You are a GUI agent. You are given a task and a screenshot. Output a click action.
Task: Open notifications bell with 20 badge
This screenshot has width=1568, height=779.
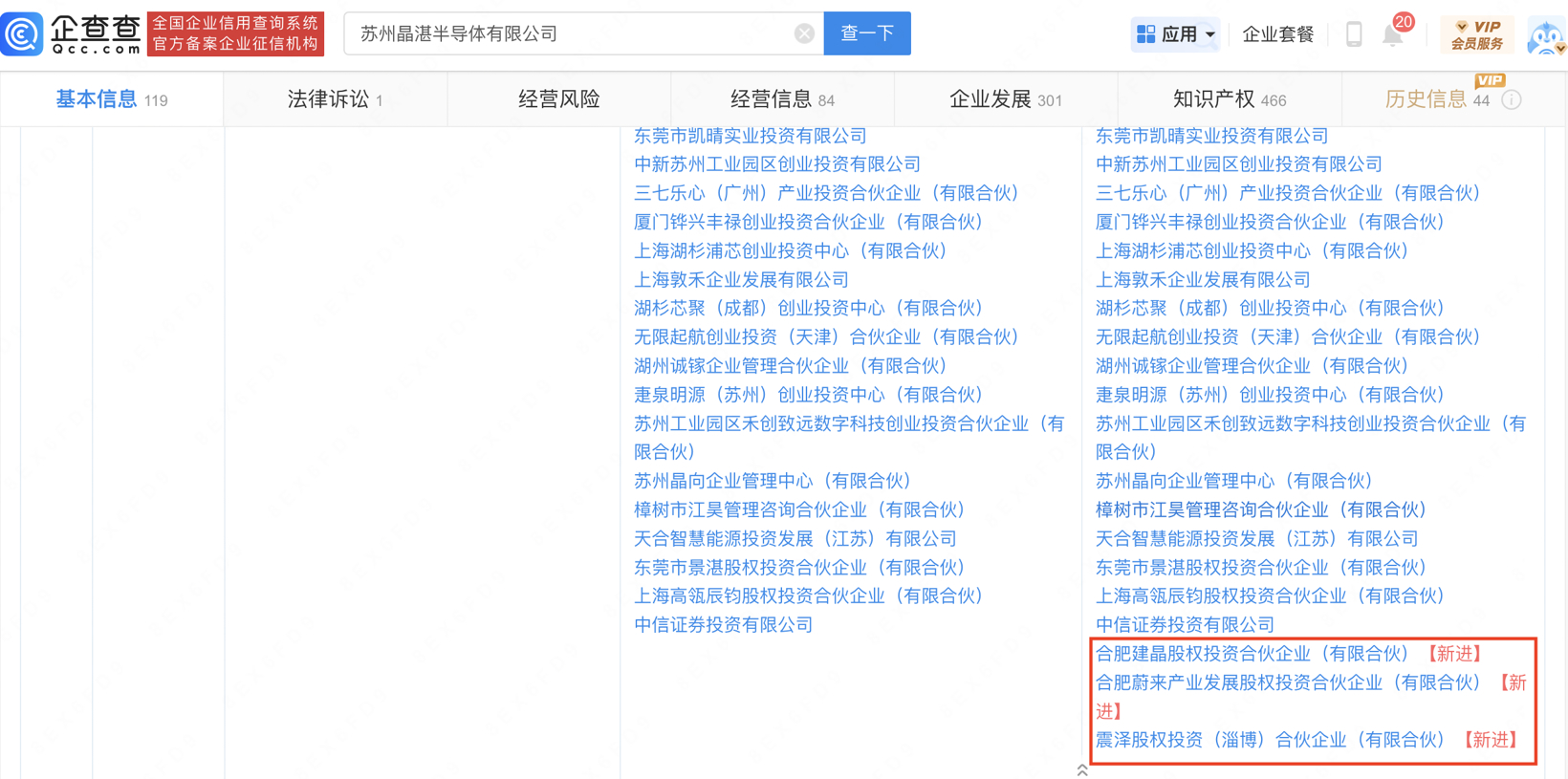(x=1395, y=32)
